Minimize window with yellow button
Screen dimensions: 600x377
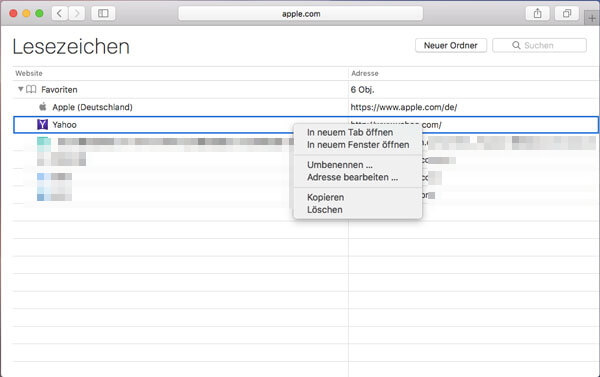click(26, 13)
